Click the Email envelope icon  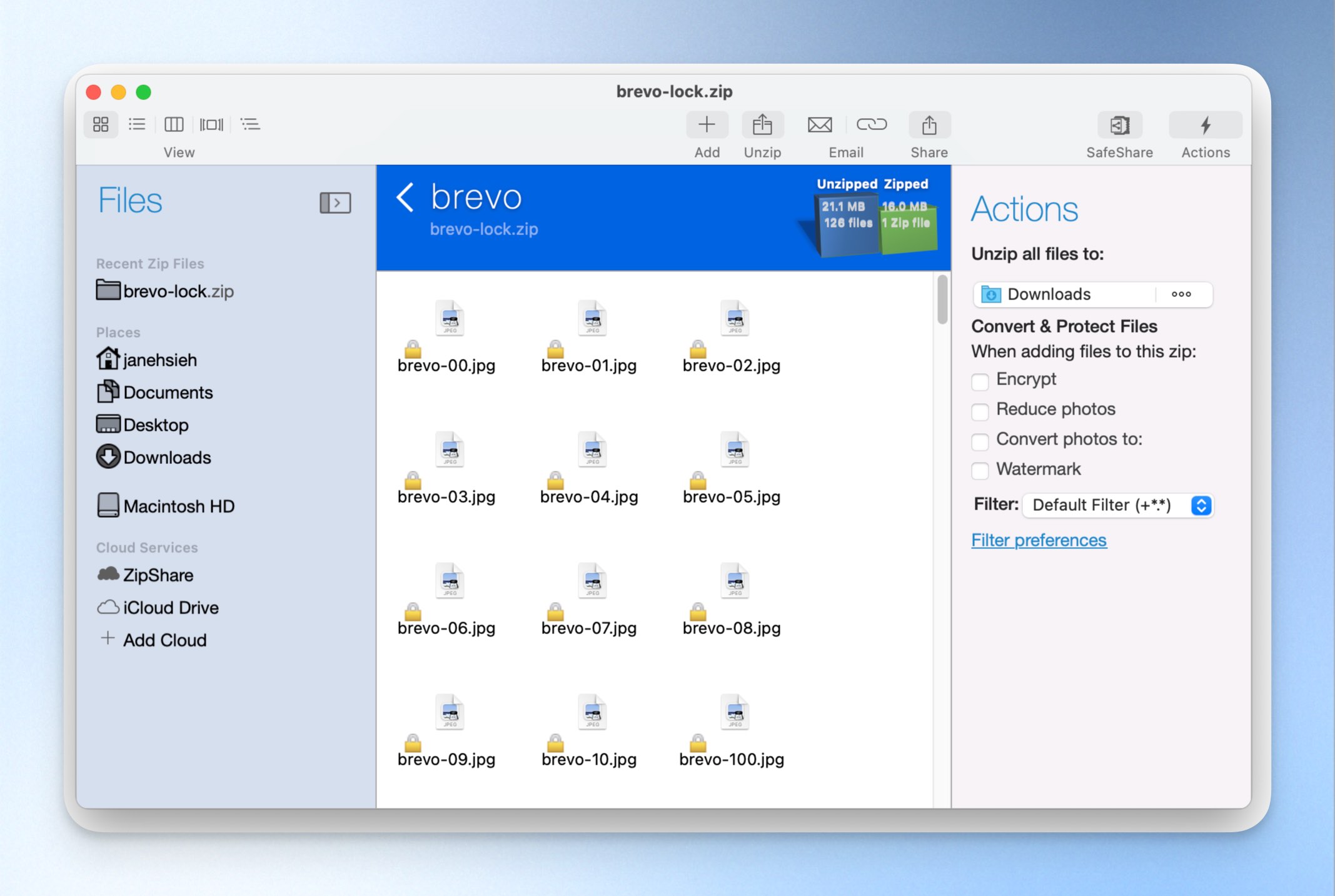[820, 125]
